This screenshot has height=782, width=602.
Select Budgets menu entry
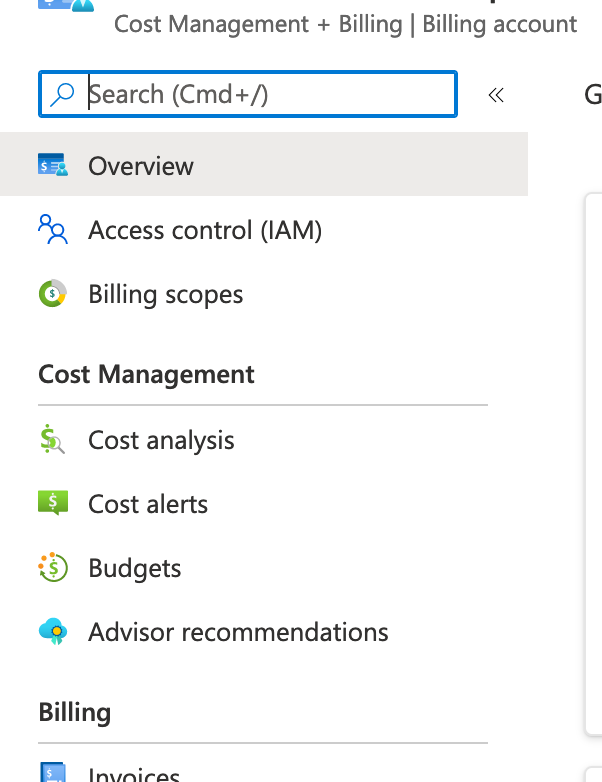click(135, 568)
